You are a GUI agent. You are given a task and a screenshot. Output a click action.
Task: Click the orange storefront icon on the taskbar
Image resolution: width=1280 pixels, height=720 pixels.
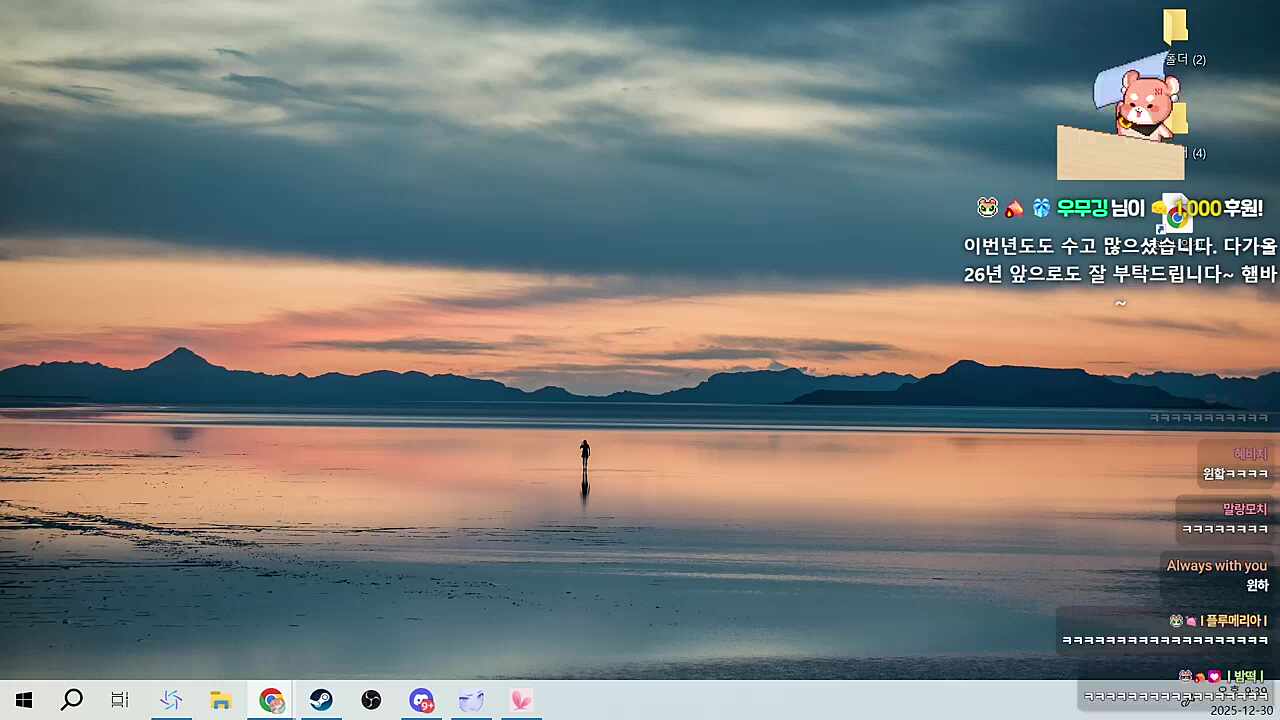(221, 700)
